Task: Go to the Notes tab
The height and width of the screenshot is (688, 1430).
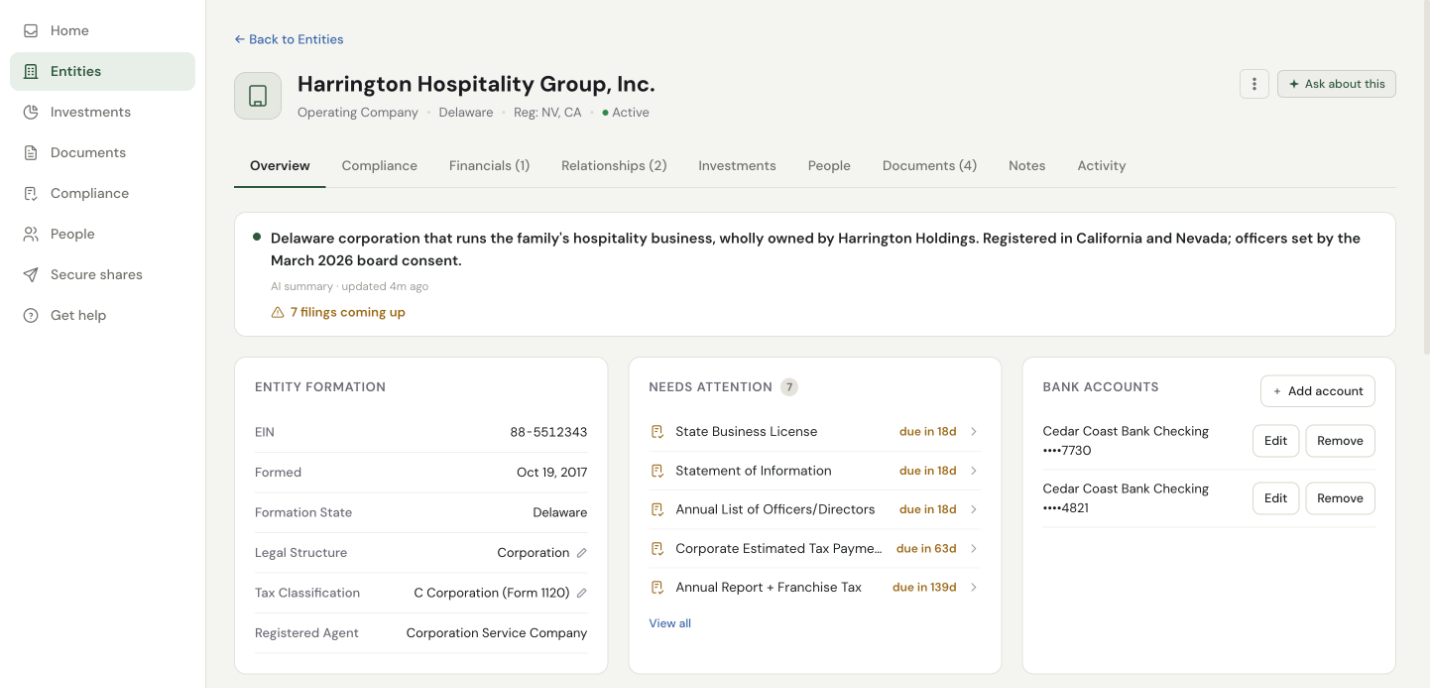Action: point(1027,166)
